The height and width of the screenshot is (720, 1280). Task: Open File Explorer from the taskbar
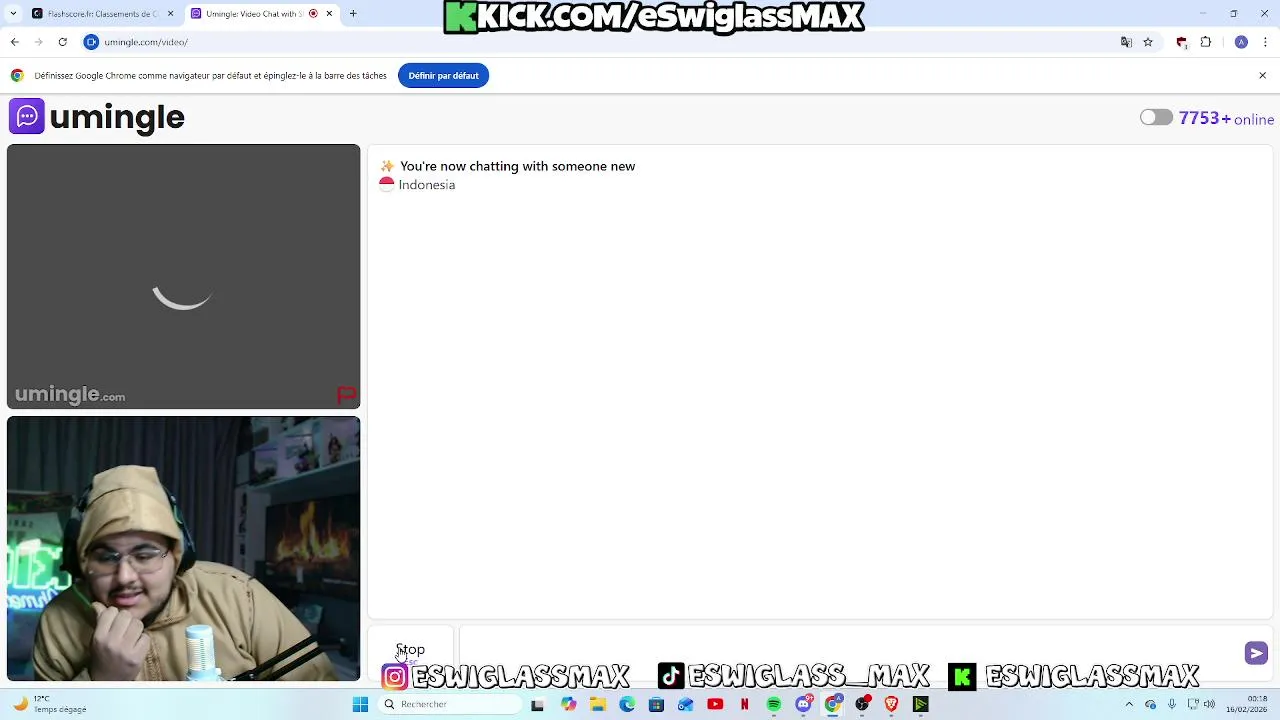[598, 704]
